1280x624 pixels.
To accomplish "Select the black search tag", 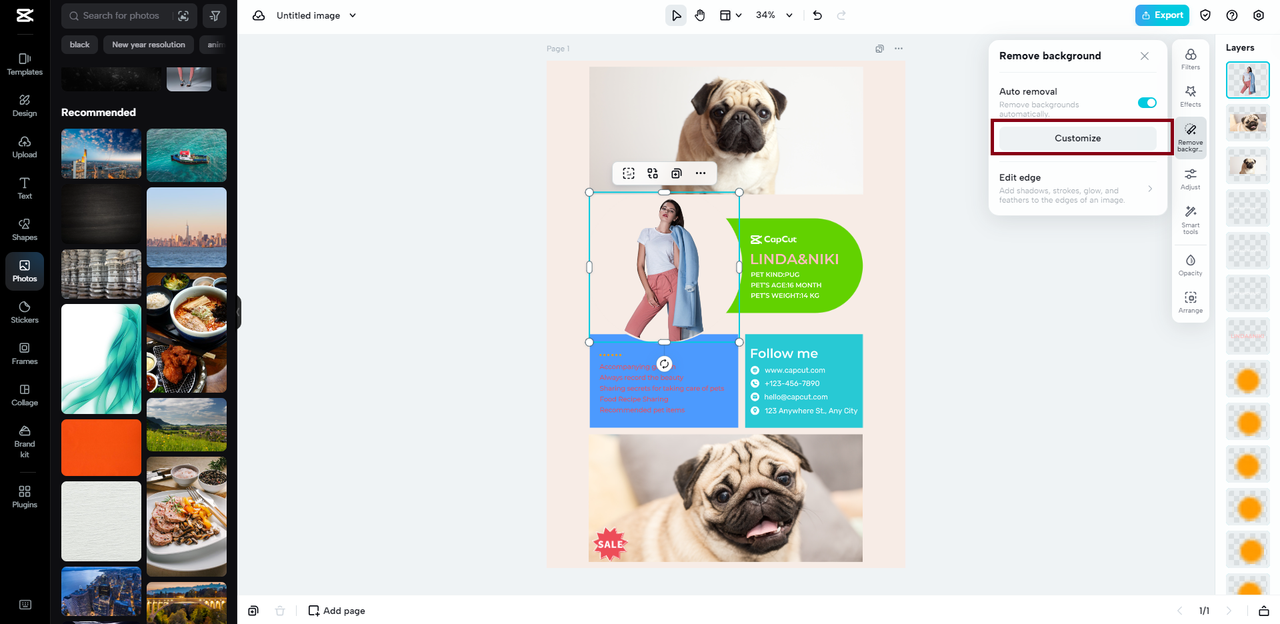I will point(80,44).
